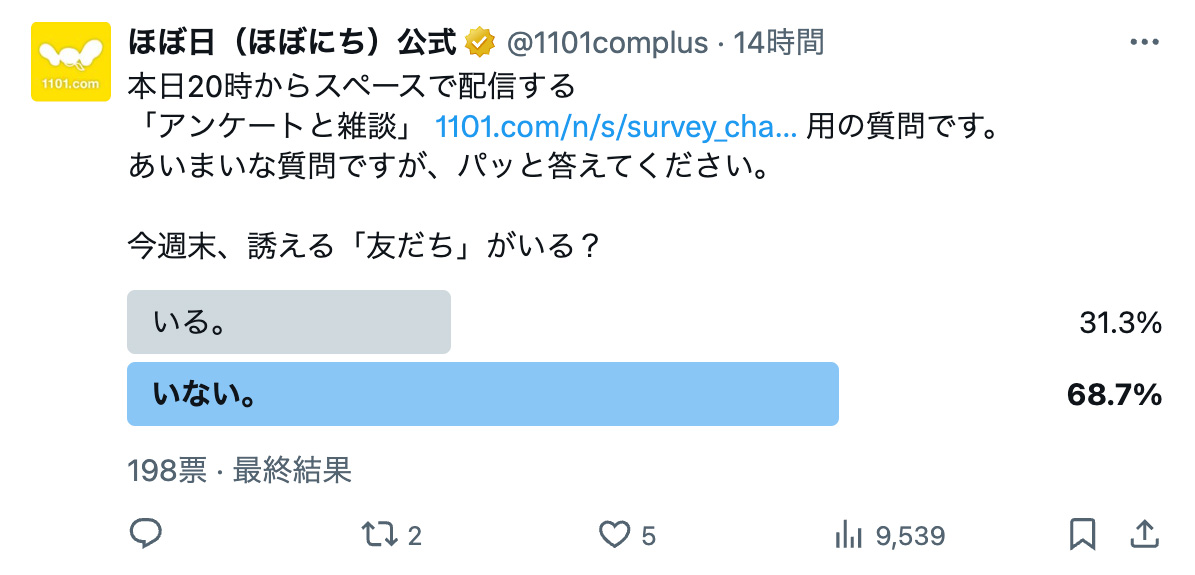This screenshot has width=1195, height=575.
Task: Select the いる。 poll option bar
Action: coord(289,322)
